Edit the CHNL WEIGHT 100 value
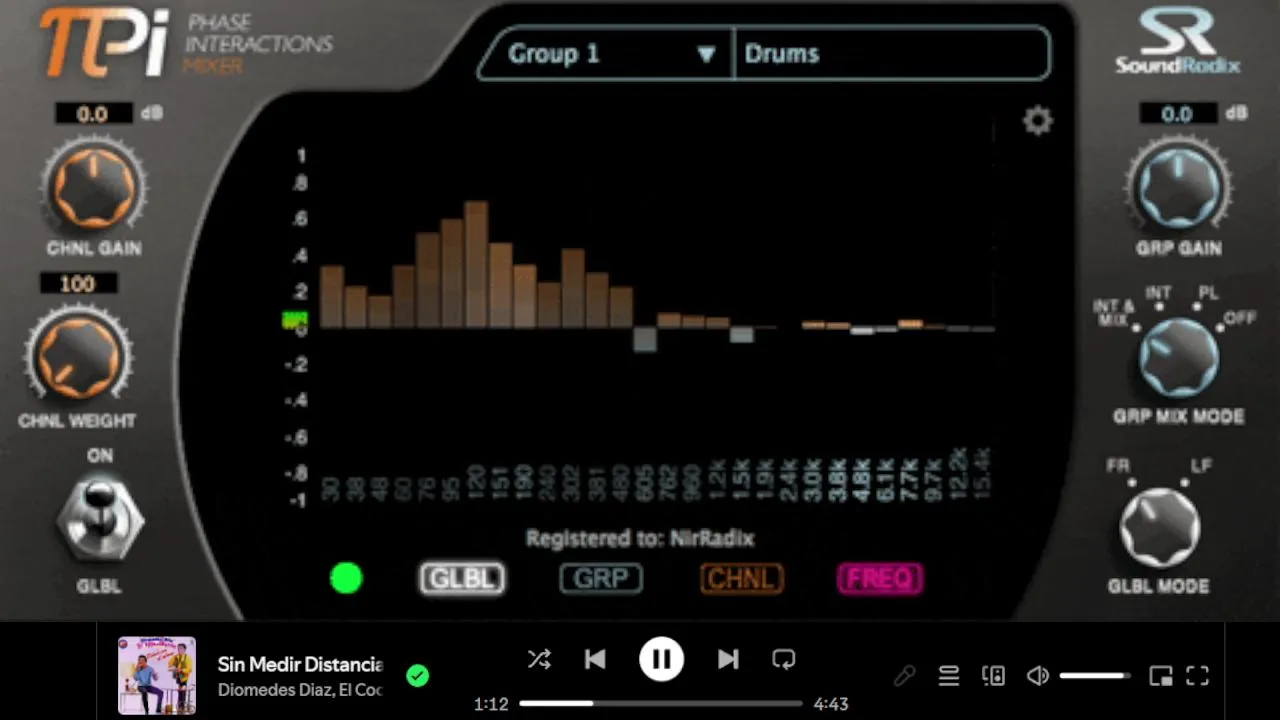The width and height of the screenshot is (1280, 720). (x=78, y=284)
